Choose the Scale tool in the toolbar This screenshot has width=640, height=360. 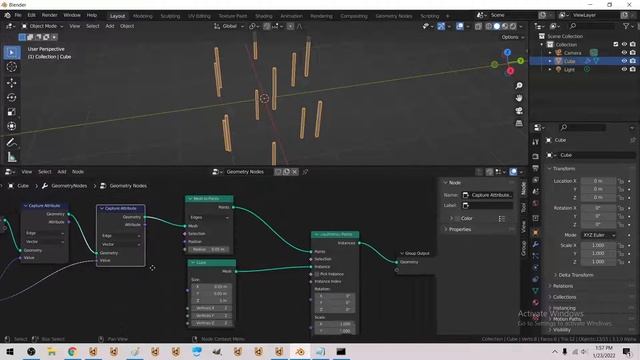[11, 112]
